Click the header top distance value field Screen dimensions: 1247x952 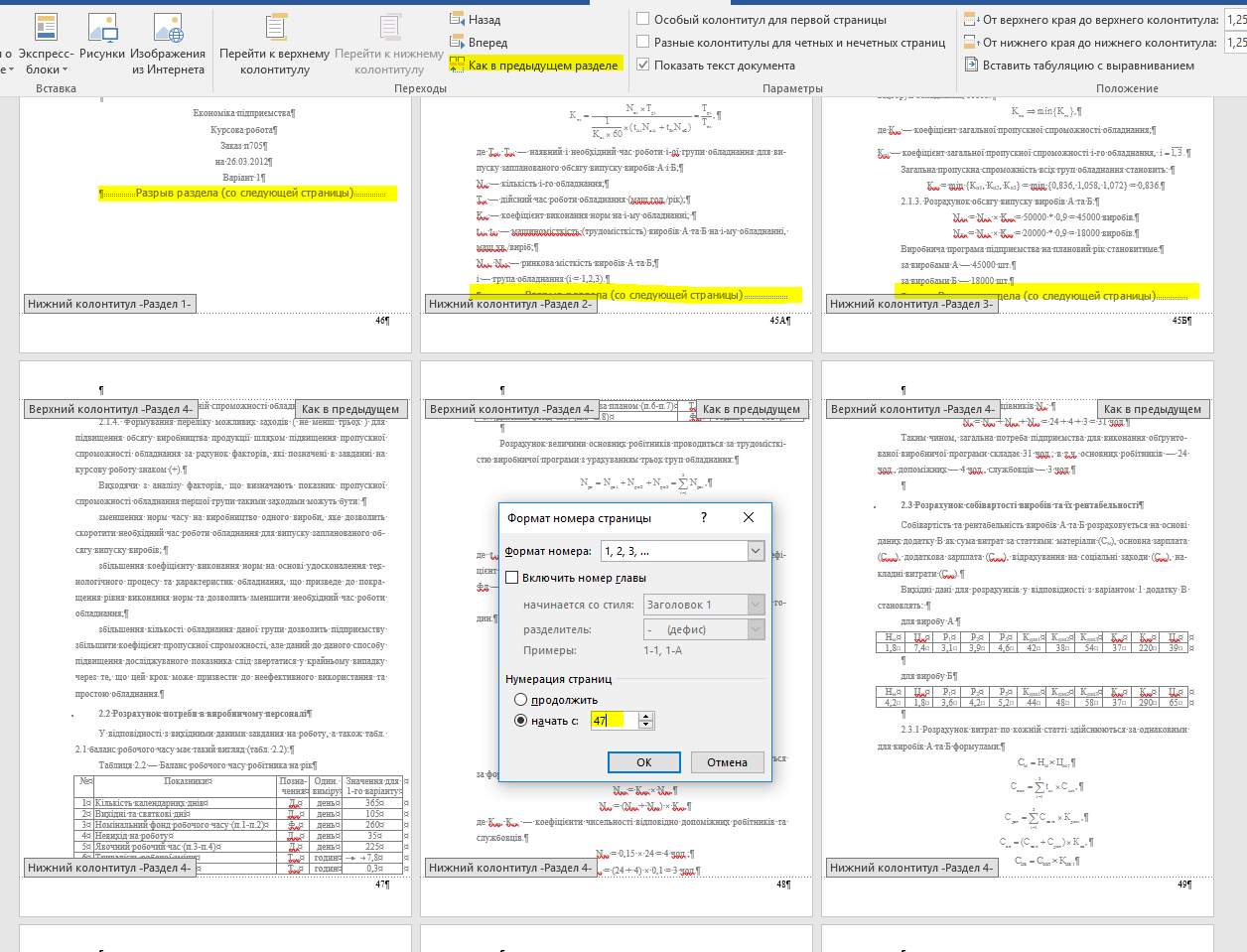point(1235,19)
